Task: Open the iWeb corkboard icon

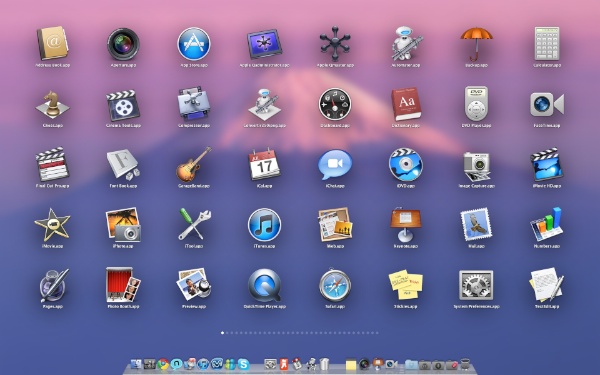Action: click(x=335, y=225)
